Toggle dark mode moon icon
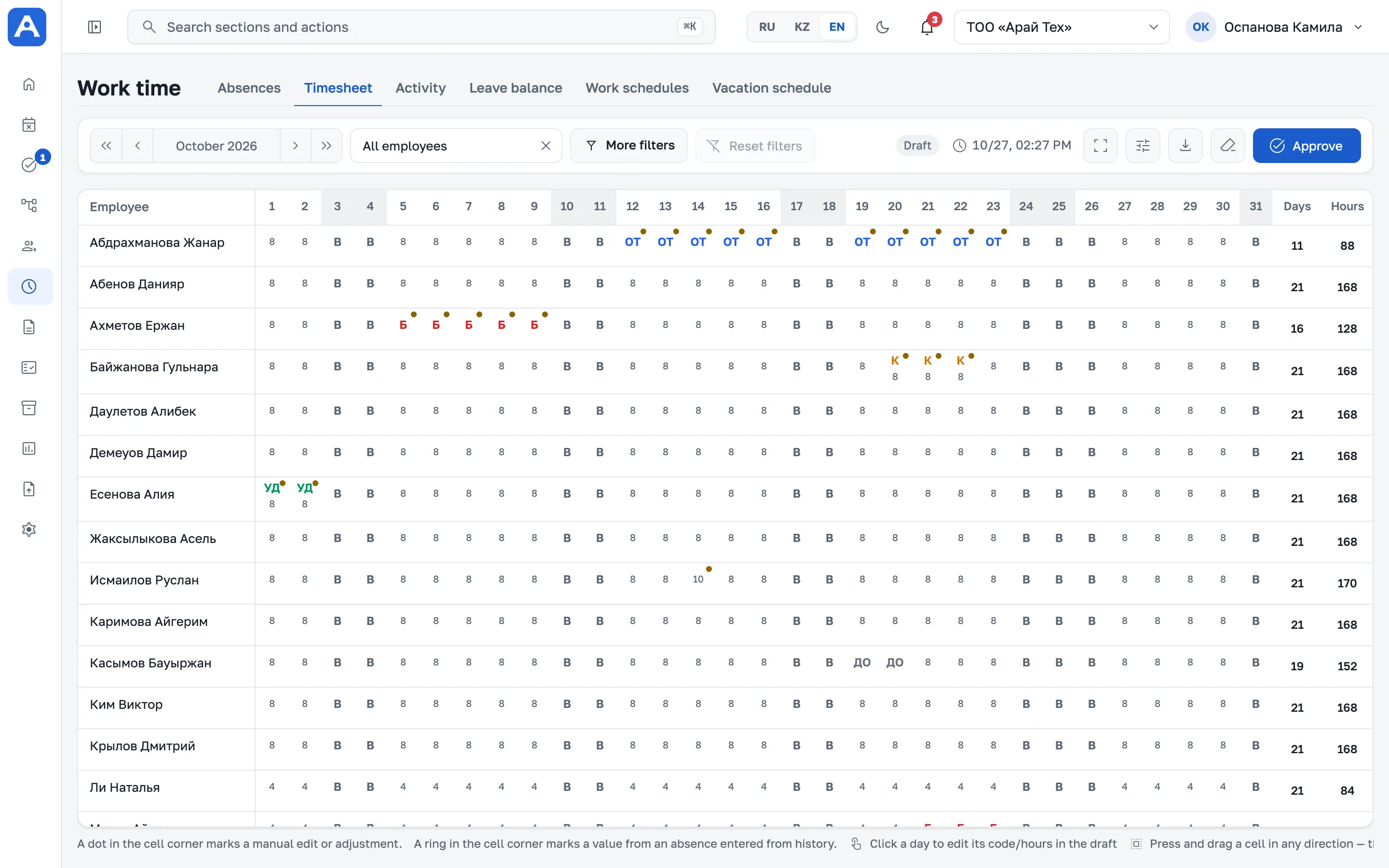The width and height of the screenshot is (1389, 868). 882,27
